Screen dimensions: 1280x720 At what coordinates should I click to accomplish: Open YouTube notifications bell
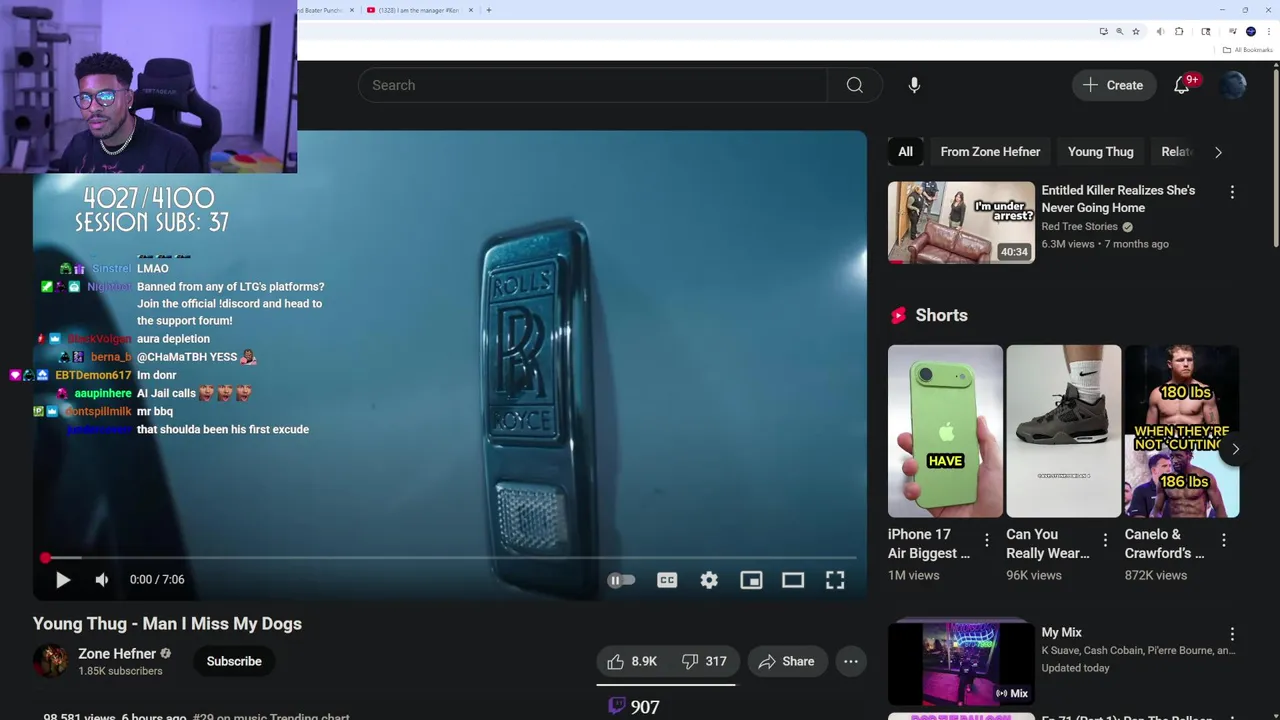[x=1182, y=85]
